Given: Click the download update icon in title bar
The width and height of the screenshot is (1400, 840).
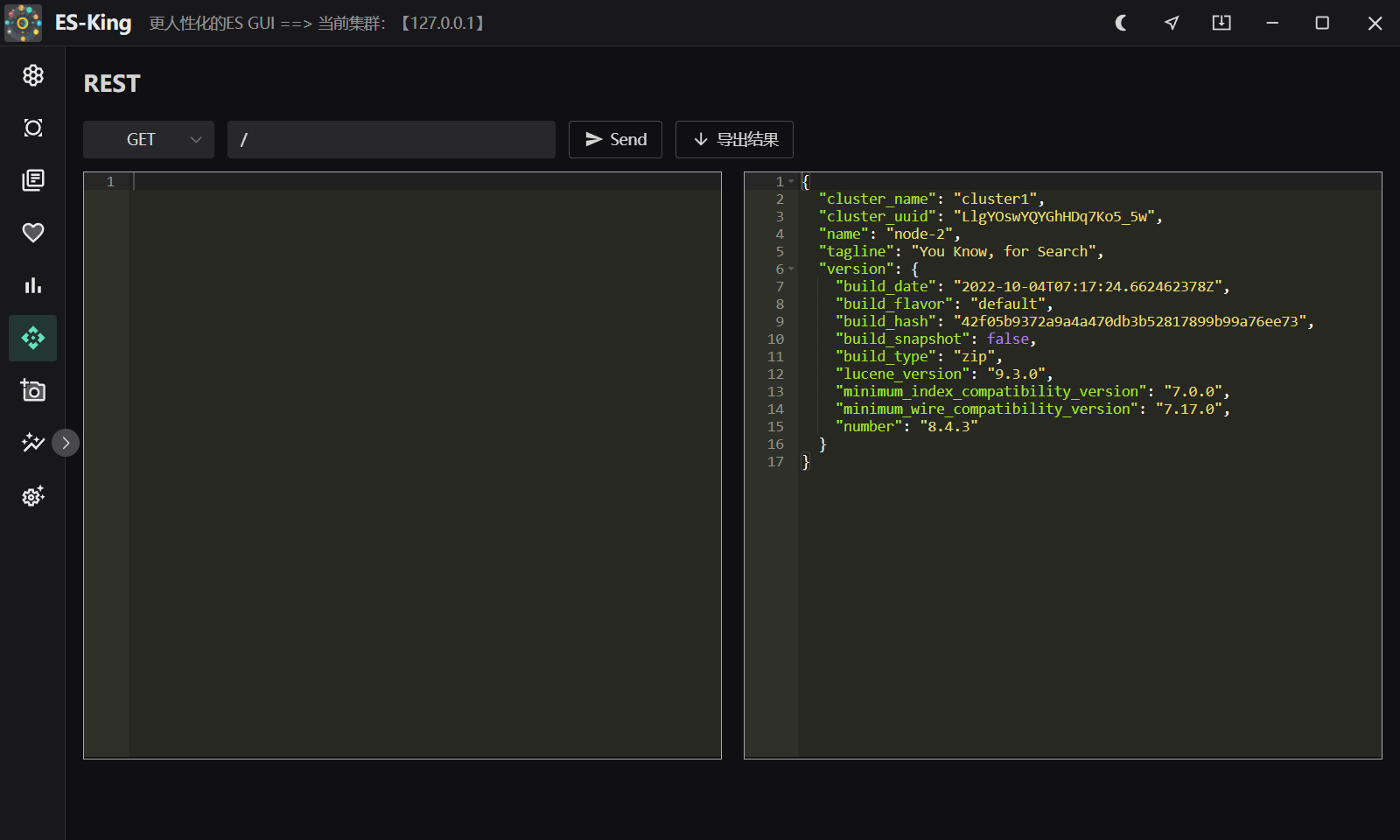Looking at the screenshot, I should 1221,23.
